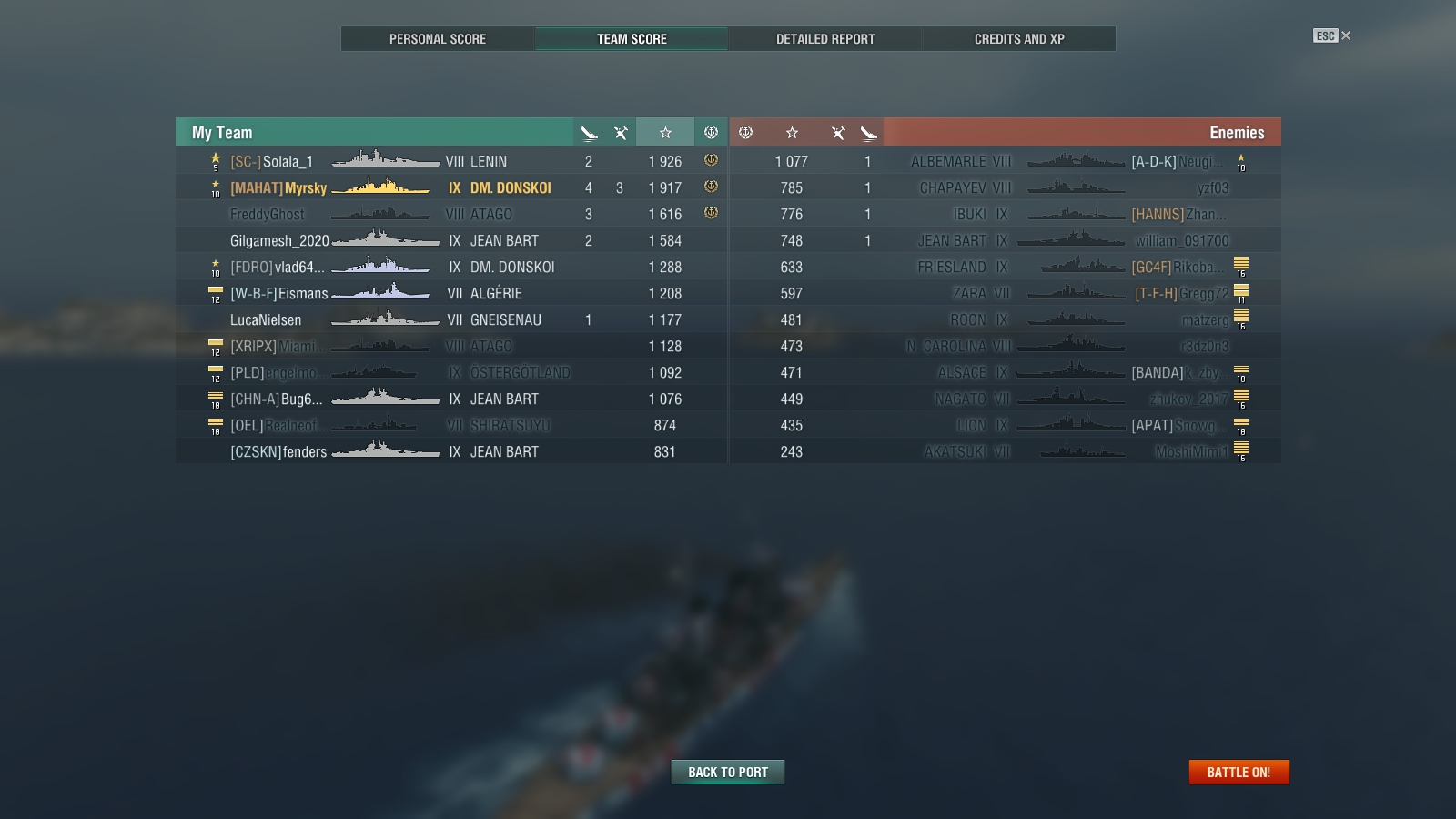Select player Gilgamesh_2020 row
The width and height of the screenshot is (1456, 819).
[451, 240]
